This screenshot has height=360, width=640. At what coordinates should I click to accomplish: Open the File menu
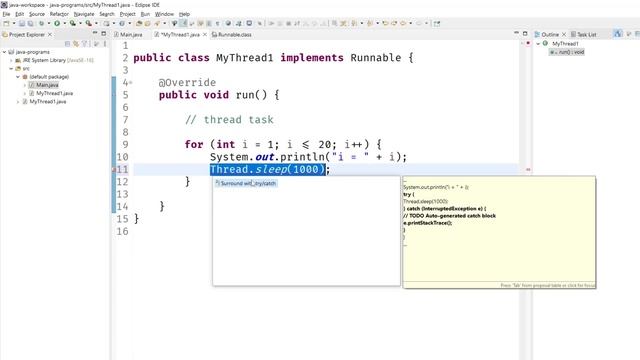[6, 14]
